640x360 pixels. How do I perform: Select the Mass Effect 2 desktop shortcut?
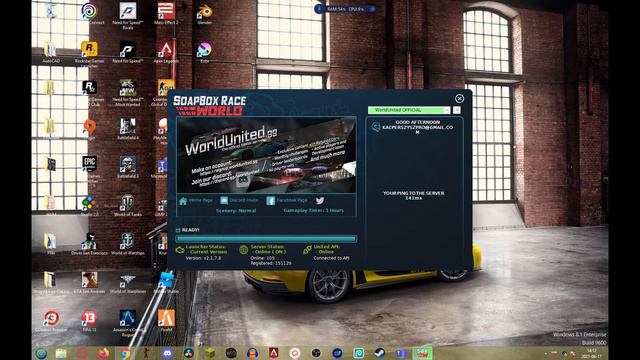[166, 14]
